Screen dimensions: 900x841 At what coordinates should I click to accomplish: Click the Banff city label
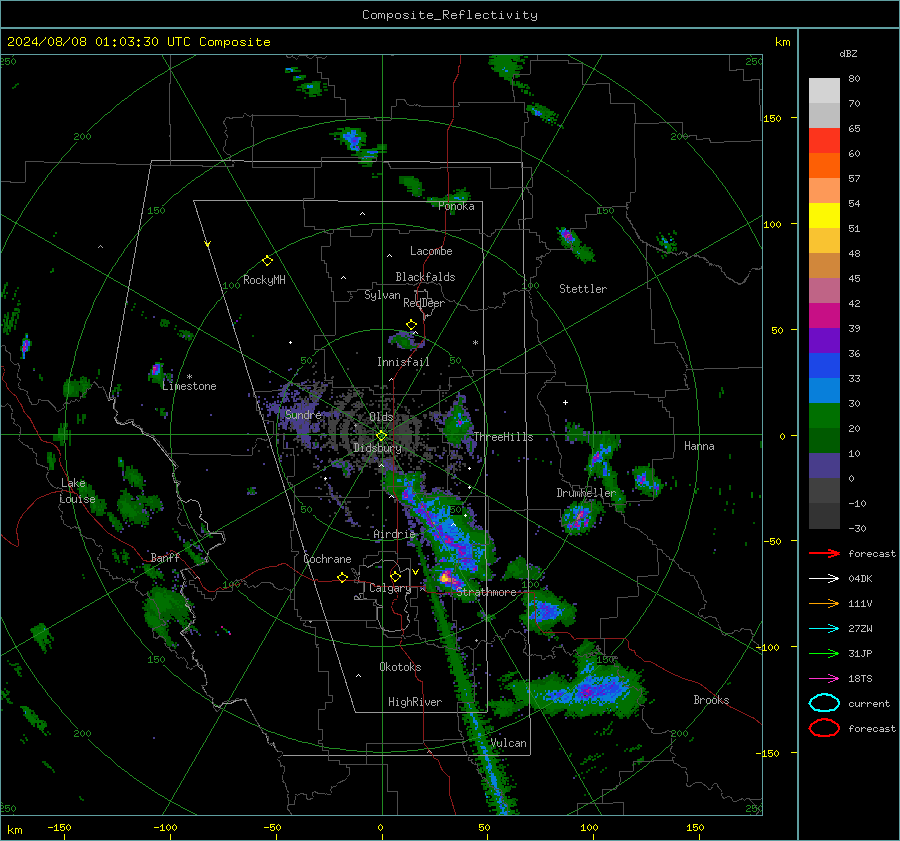coord(165,558)
